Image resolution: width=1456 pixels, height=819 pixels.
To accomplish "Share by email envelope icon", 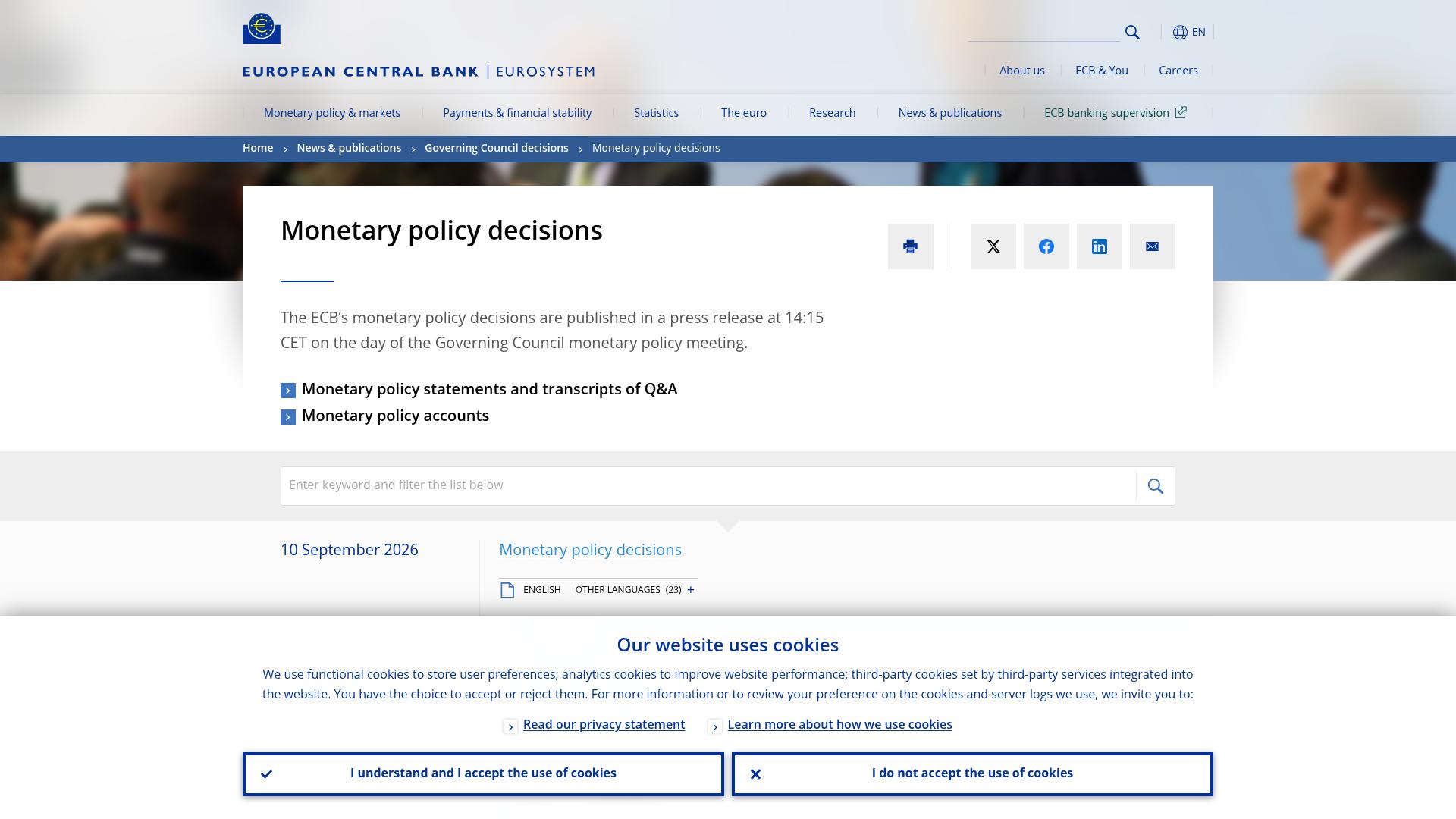I will [1153, 246].
